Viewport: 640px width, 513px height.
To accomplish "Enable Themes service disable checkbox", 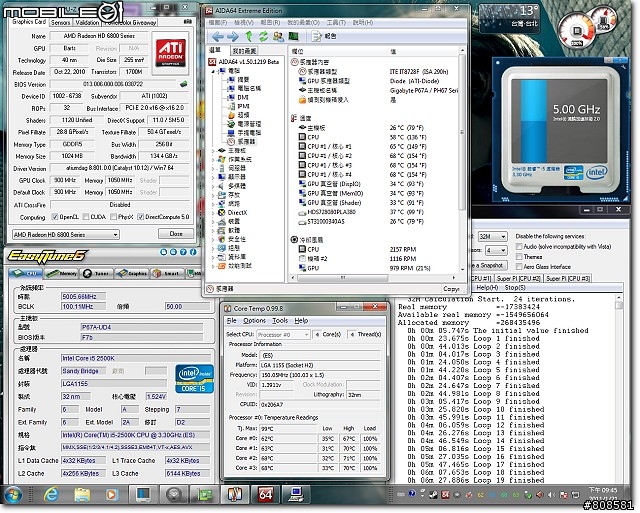I will (519, 257).
